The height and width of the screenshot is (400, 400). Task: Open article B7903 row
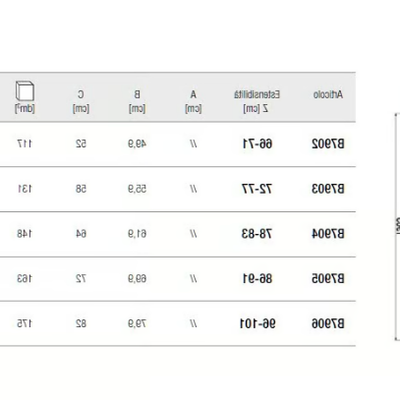pyautogui.click(x=178, y=189)
